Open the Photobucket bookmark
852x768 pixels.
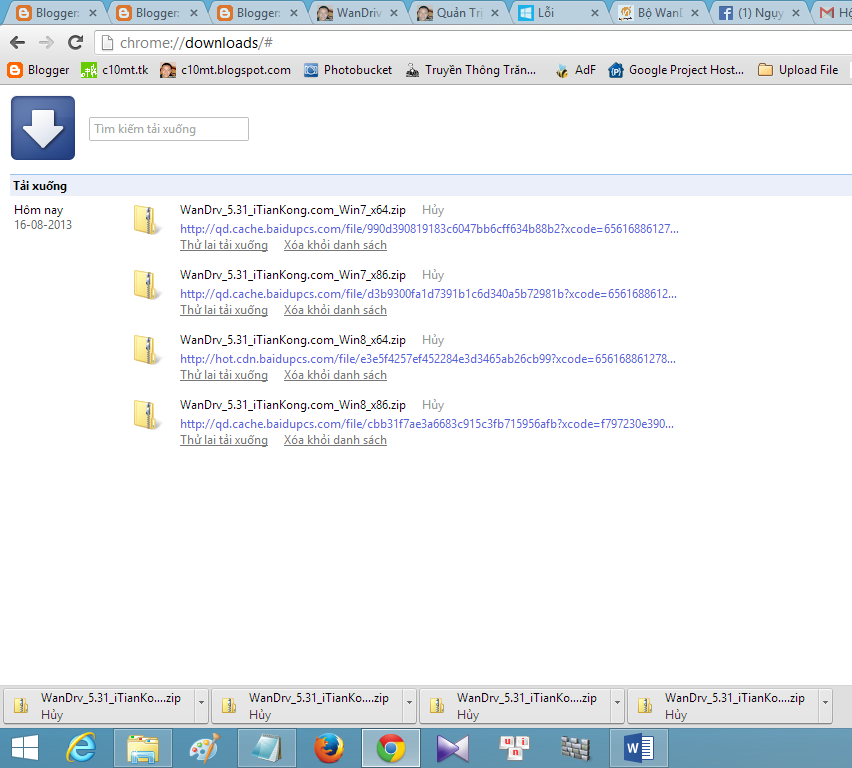(x=348, y=70)
